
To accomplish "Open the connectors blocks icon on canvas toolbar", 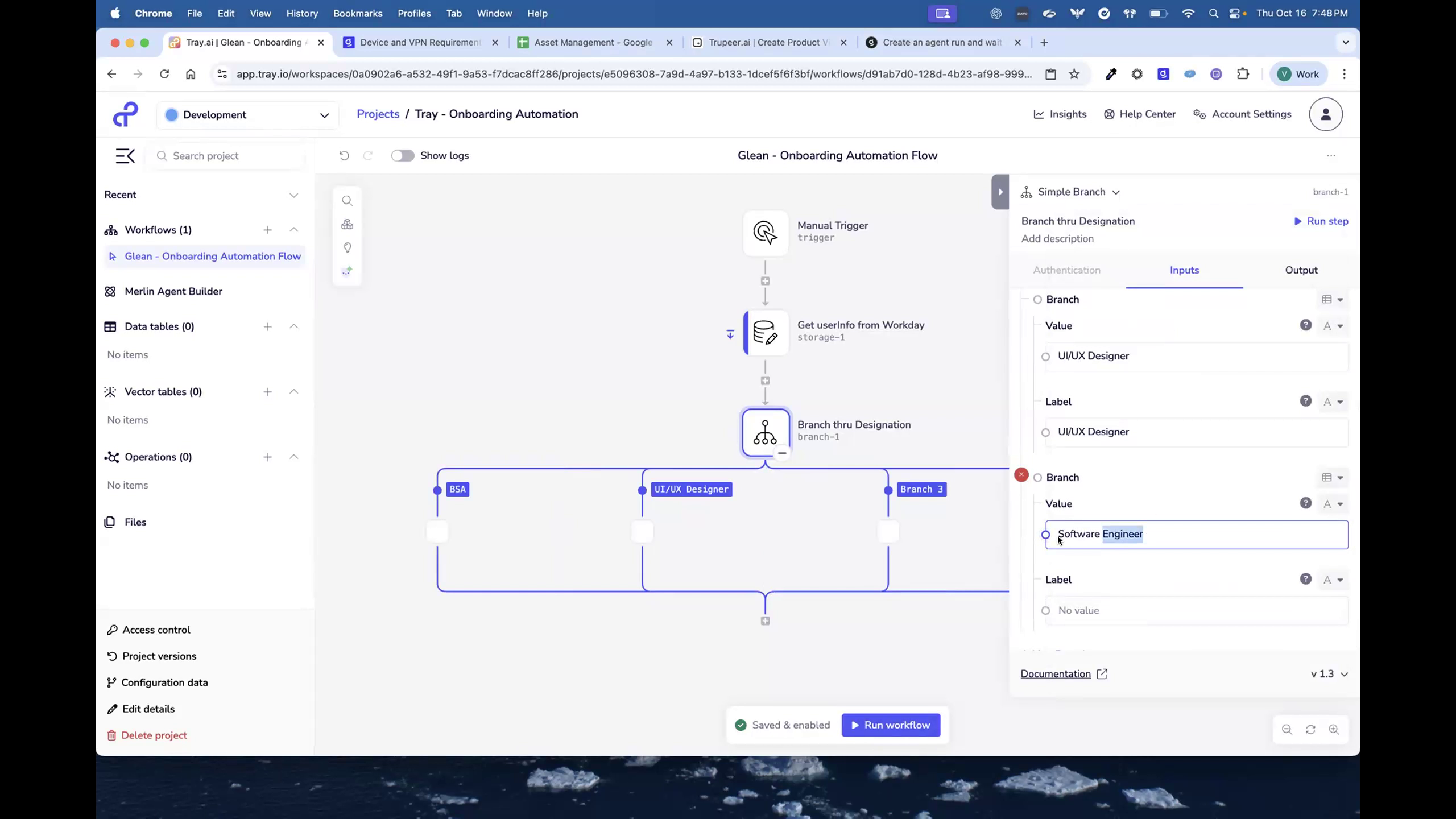I will click(x=347, y=224).
